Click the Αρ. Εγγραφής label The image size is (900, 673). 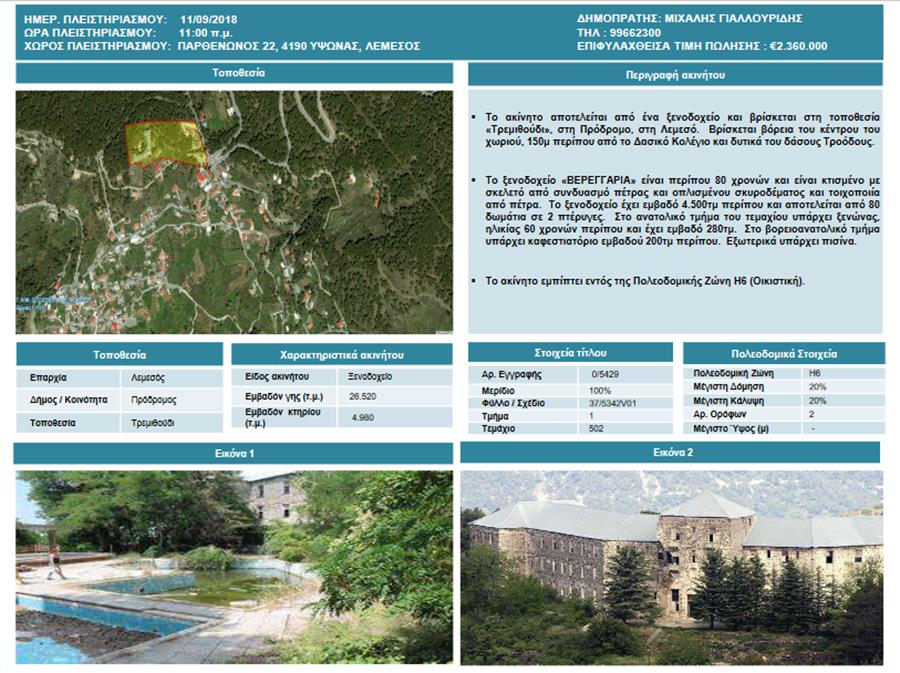pos(511,374)
